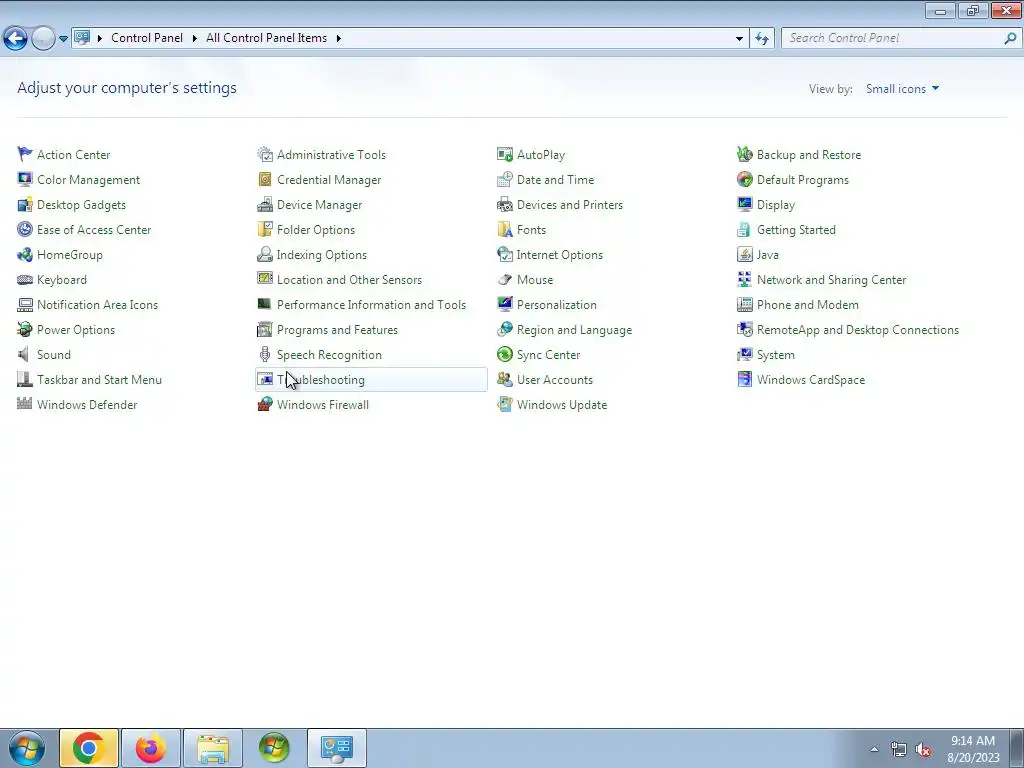Screen dimensions: 1024x768
Task: Click the Search Control Panel field
Action: tap(891, 38)
